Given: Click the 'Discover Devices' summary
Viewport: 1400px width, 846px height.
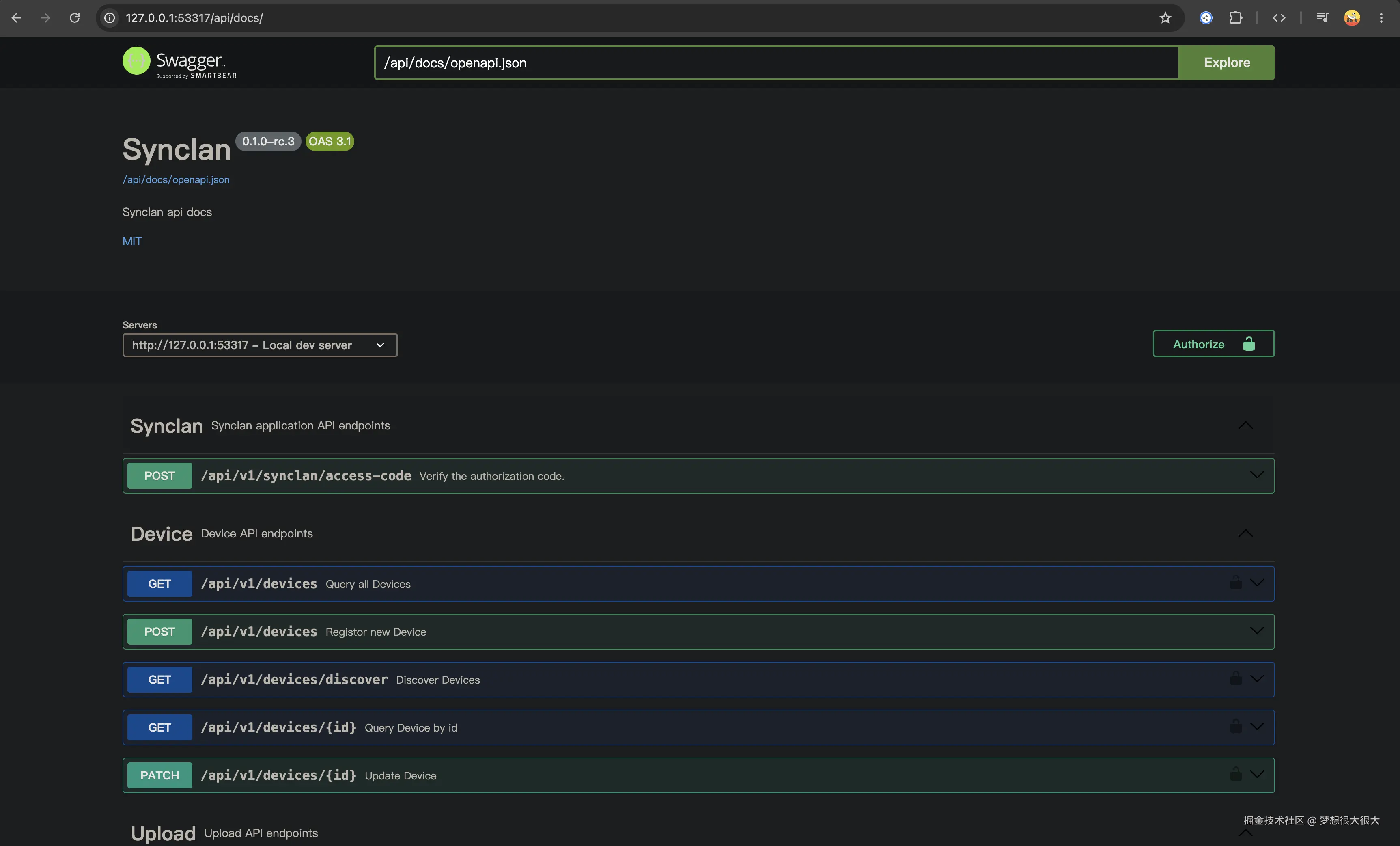Looking at the screenshot, I should [x=437, y=680].
